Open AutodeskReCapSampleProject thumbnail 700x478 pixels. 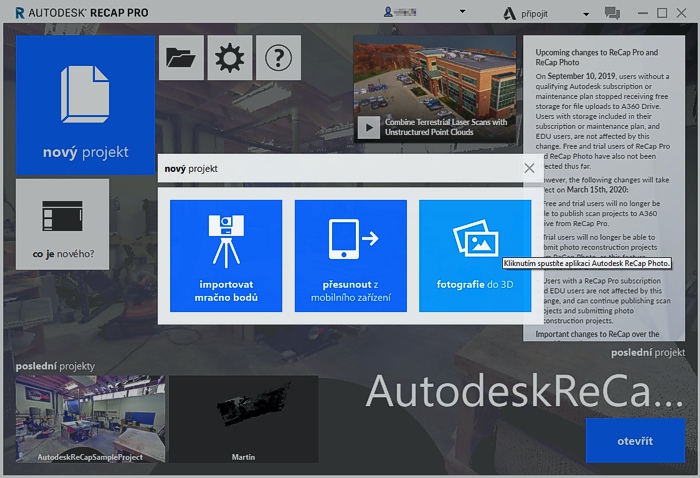click(x=91, y=419)
